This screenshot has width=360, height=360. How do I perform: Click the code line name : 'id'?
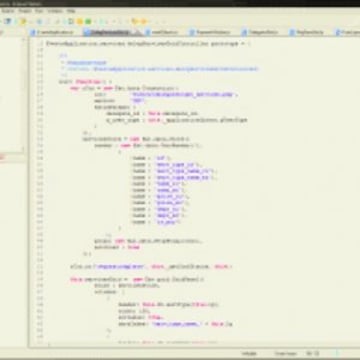click(151, 158)
